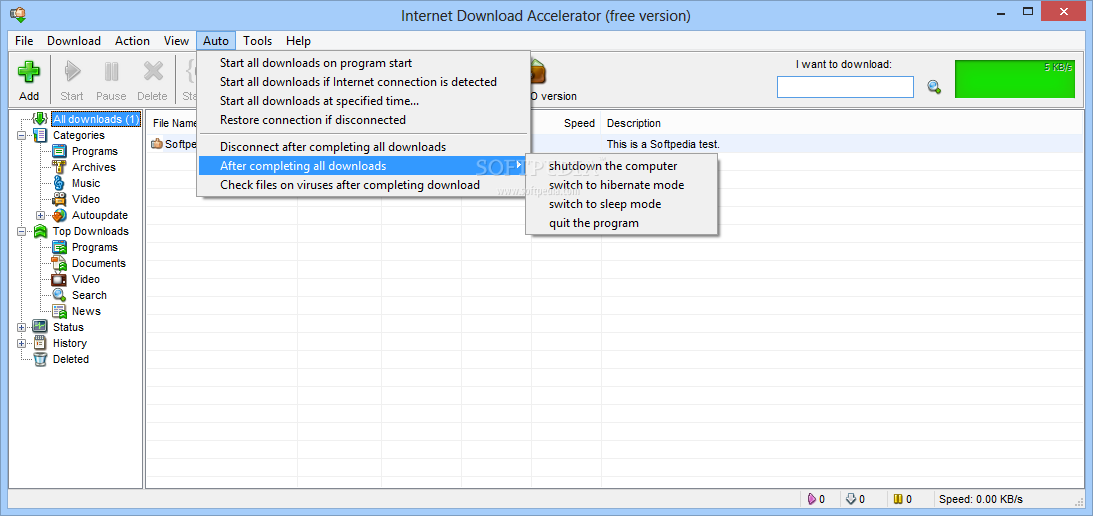Select switch to sleep mode option

point(621,204)
